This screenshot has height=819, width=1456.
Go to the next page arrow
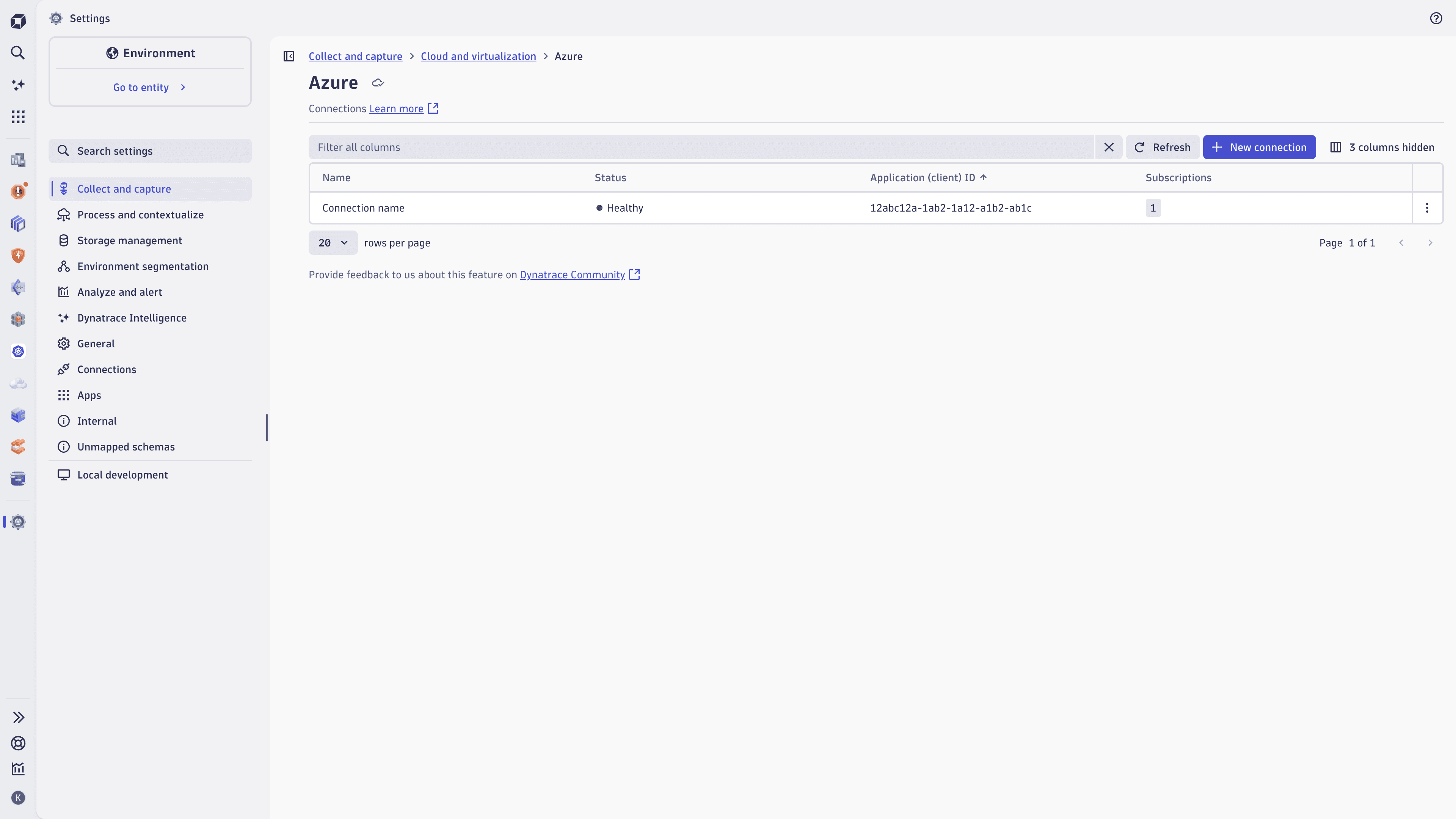click(x=1430, y=243)
